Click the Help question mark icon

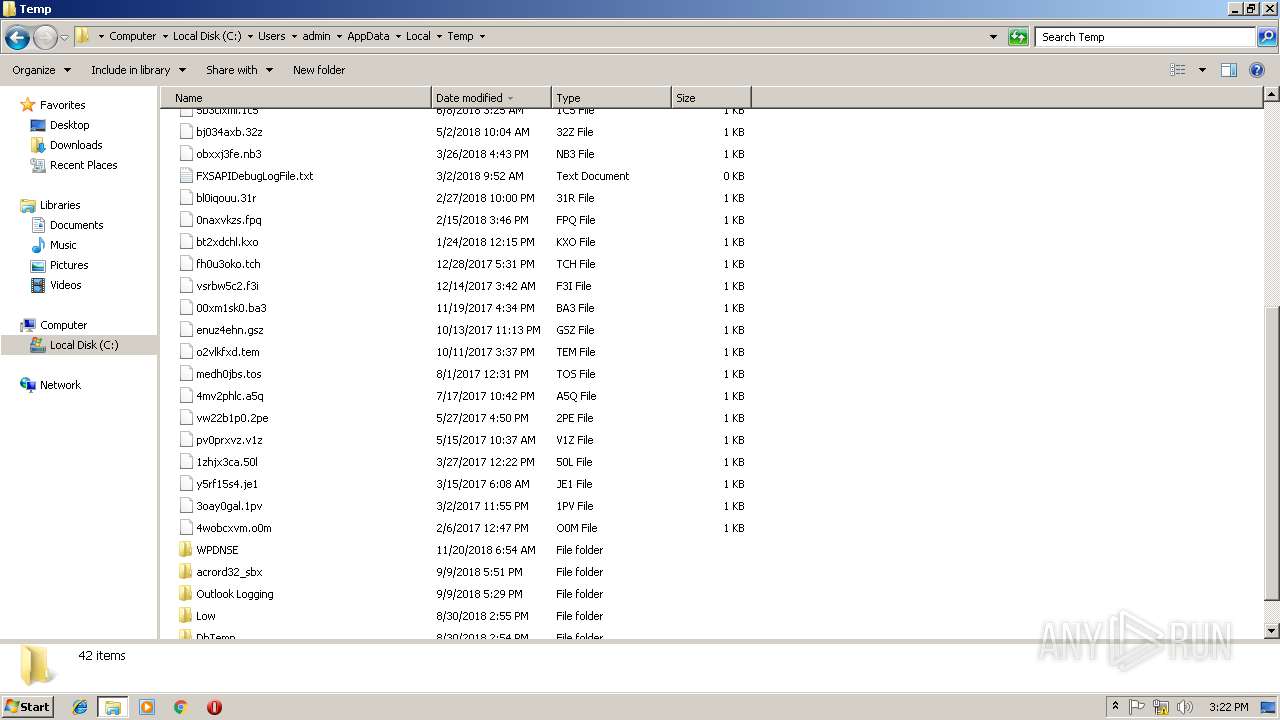(x=1257, y=70)
